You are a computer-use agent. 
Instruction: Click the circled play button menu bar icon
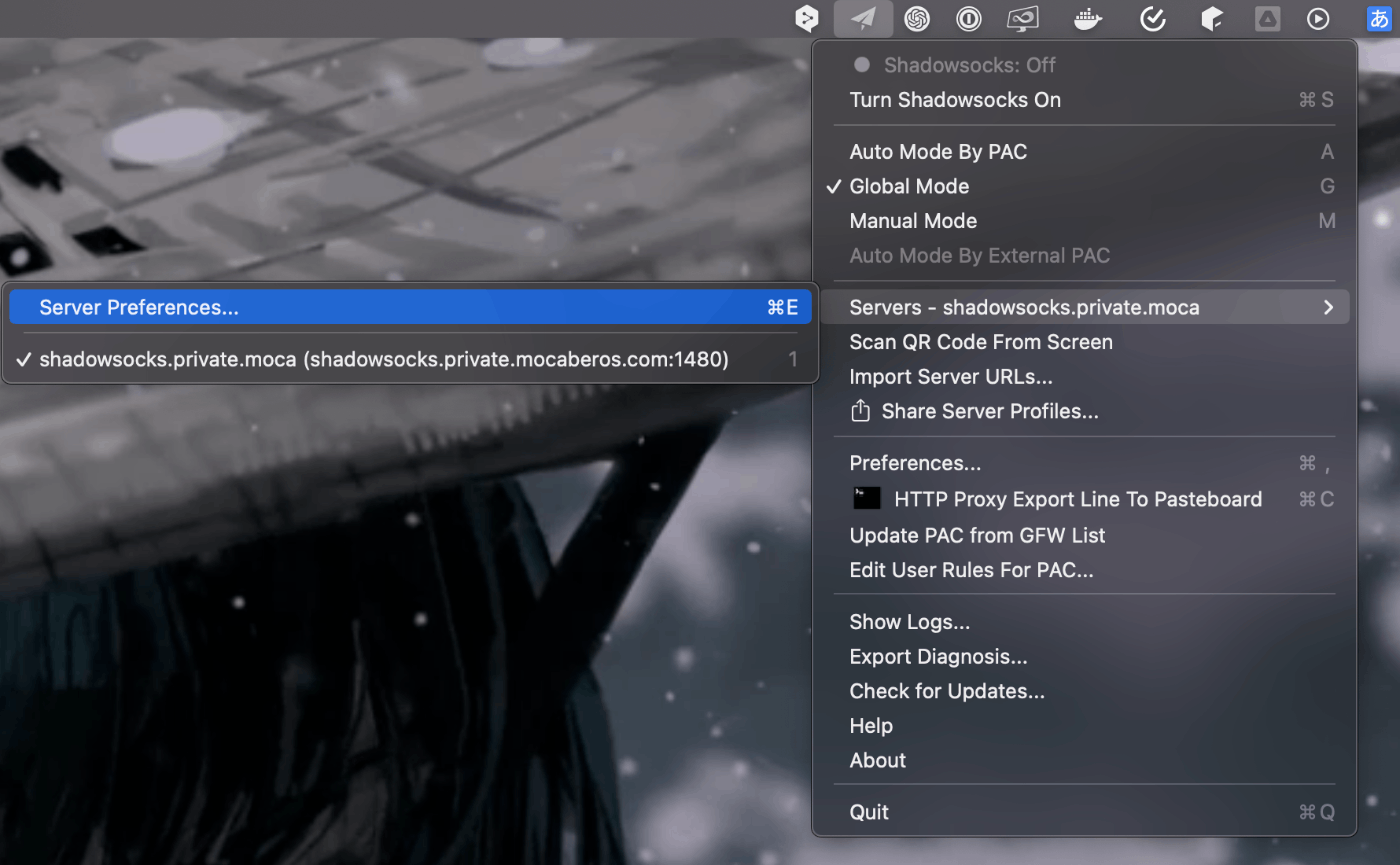pos(1318,18)
